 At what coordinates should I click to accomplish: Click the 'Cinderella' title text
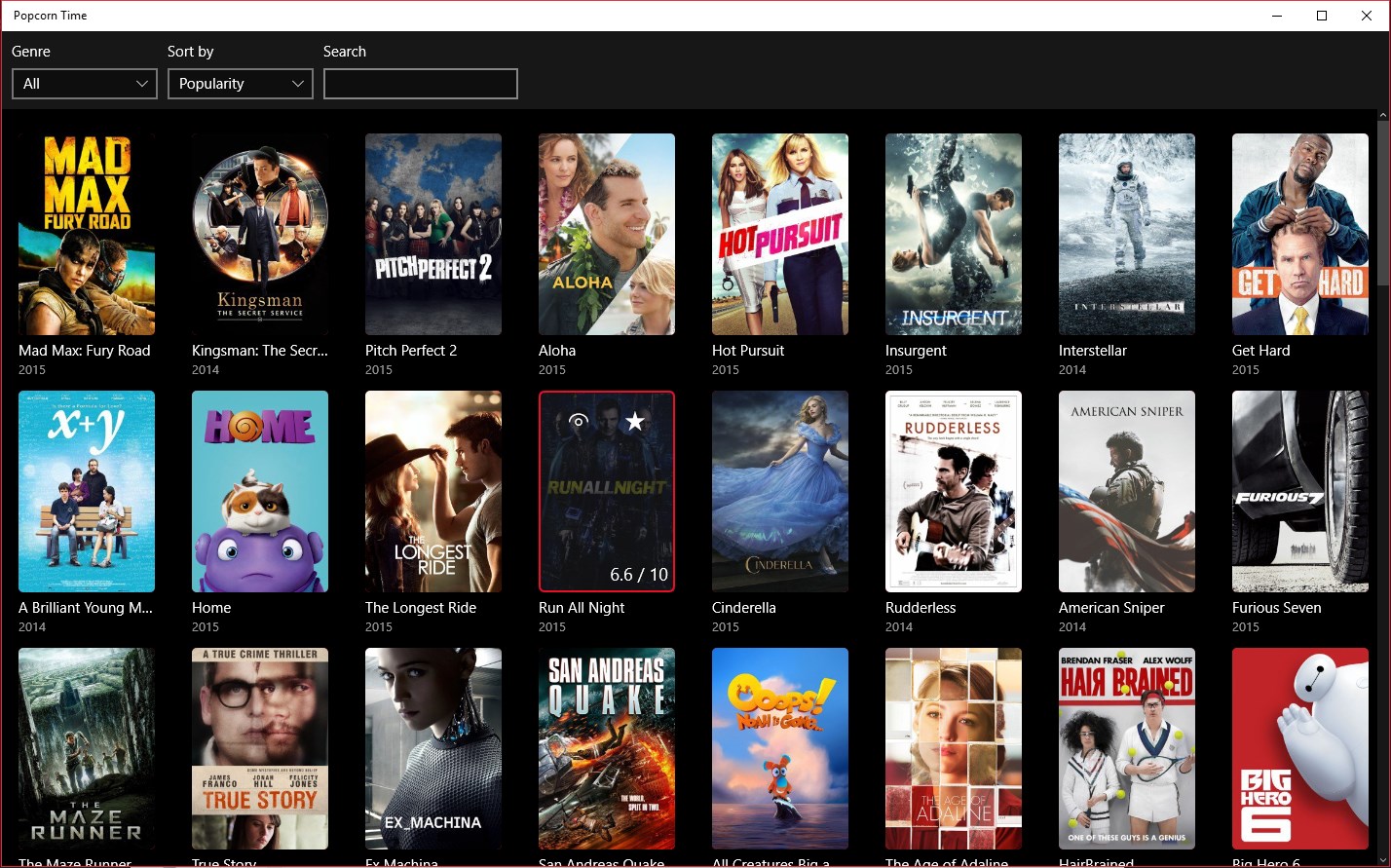(744, 608)
